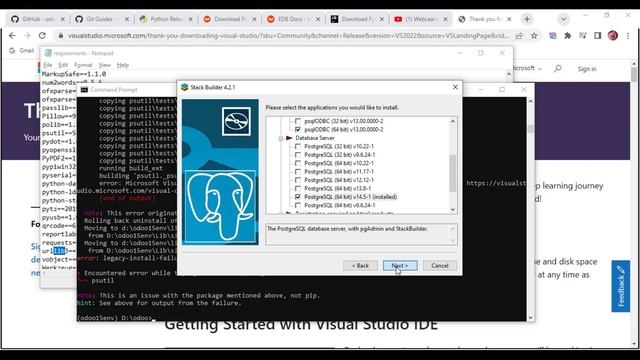Click the browser page vertical scrollbar
Screen dimensions: 640x360
(634, 204)
